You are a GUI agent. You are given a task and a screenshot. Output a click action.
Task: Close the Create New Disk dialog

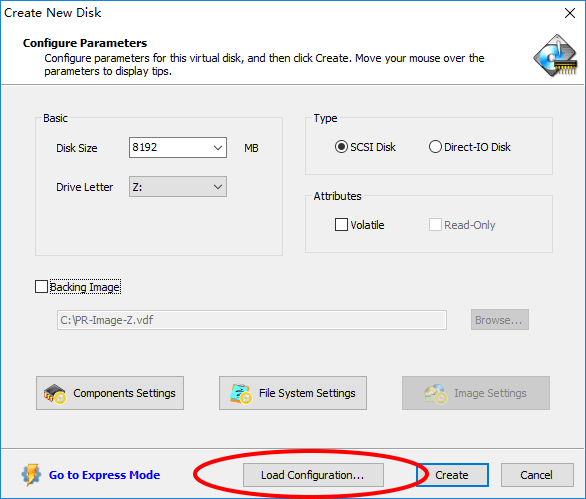click(570, 13)
